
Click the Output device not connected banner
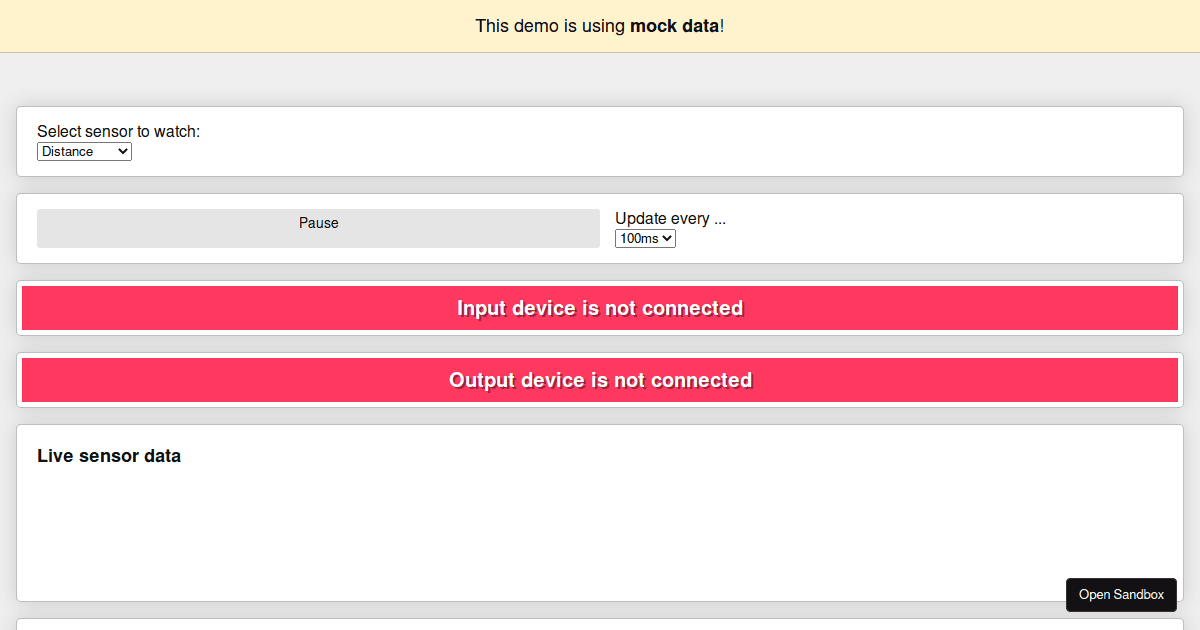[600, 380]
